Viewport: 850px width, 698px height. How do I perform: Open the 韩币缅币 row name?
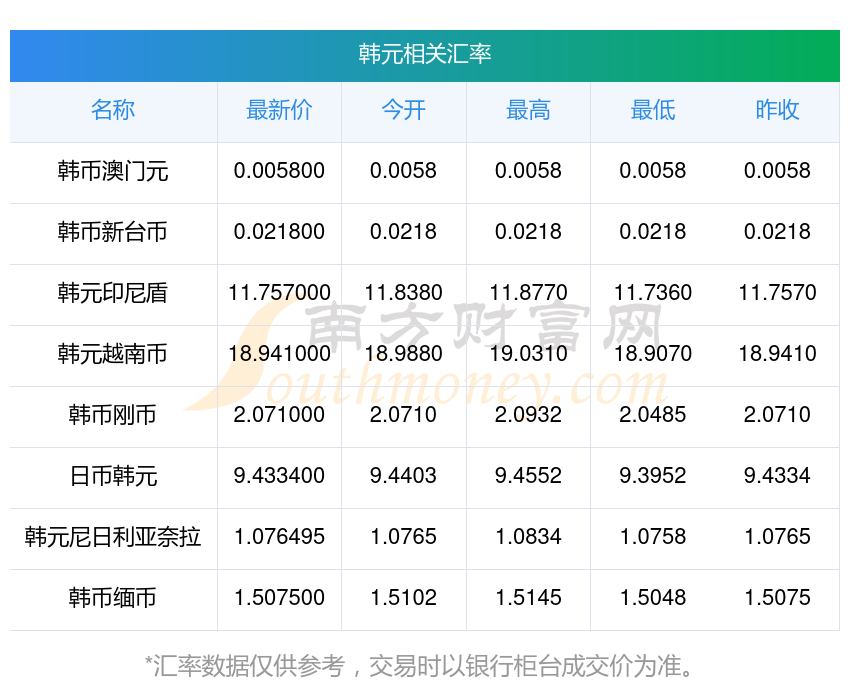113,598
